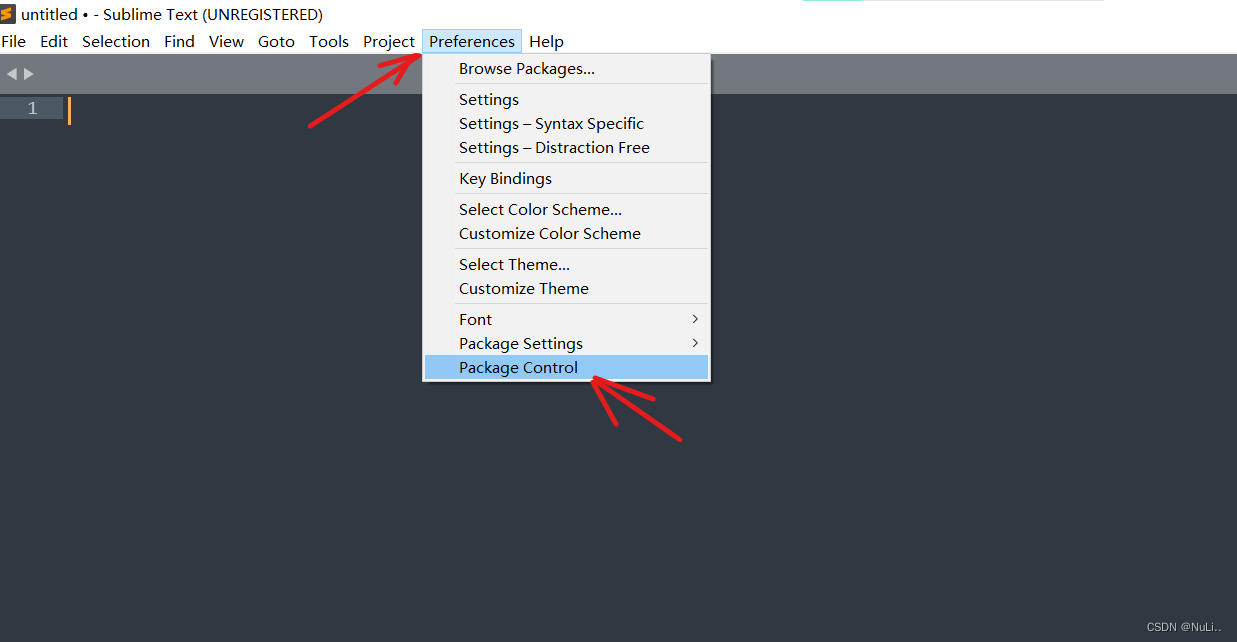
Task: Choose Settings – Syntax Specific
Action: click(551, 123)
